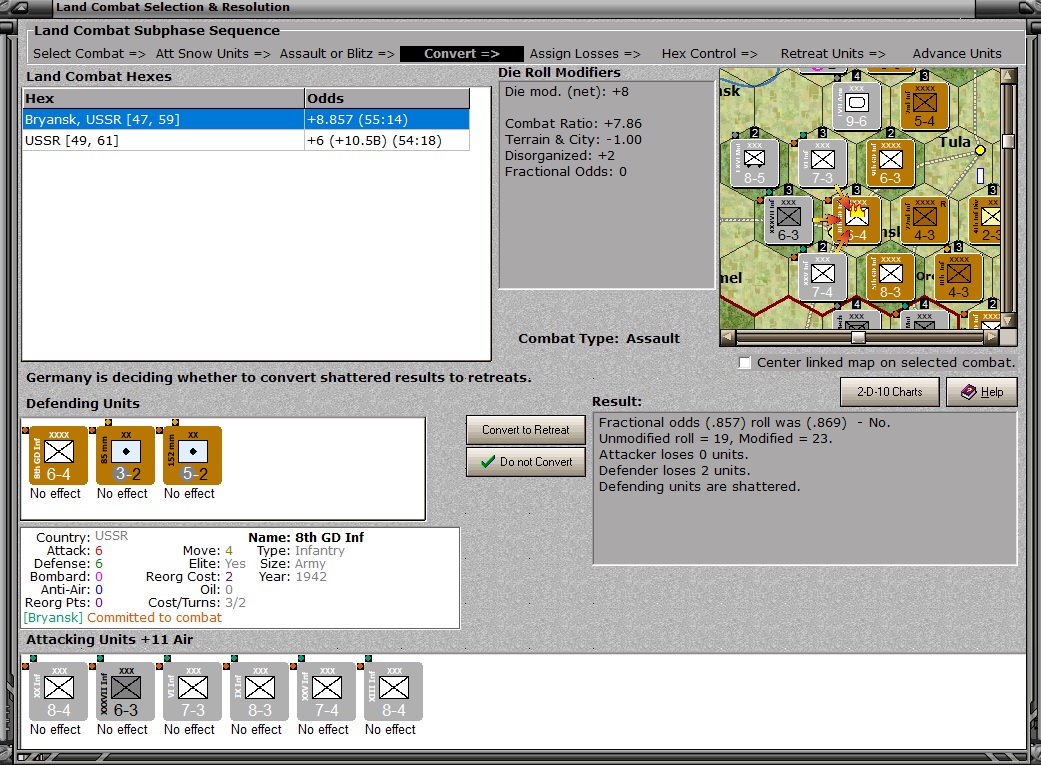Select the XX Inf 8-4 attacking unit

tap(58, 691)
